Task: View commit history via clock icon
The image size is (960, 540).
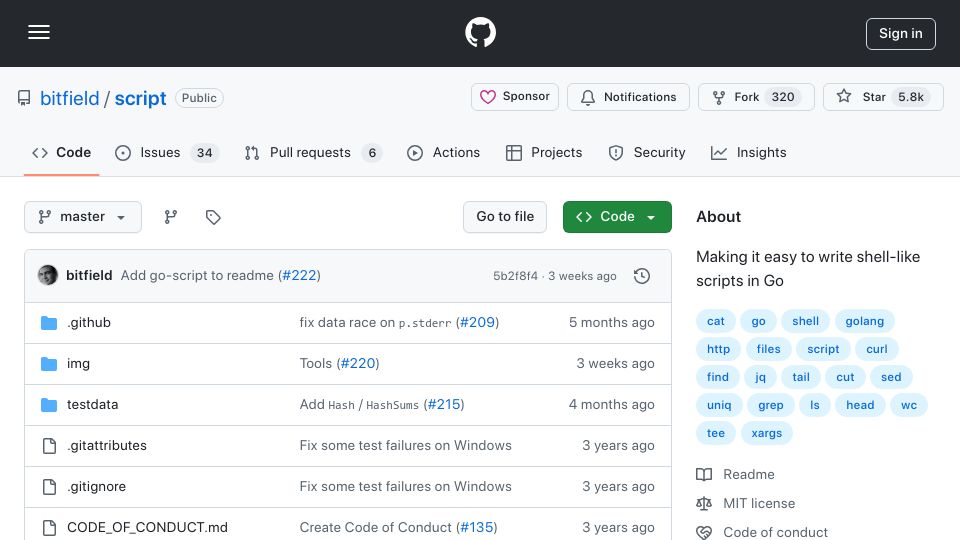Action: click(x=642, y=276)
